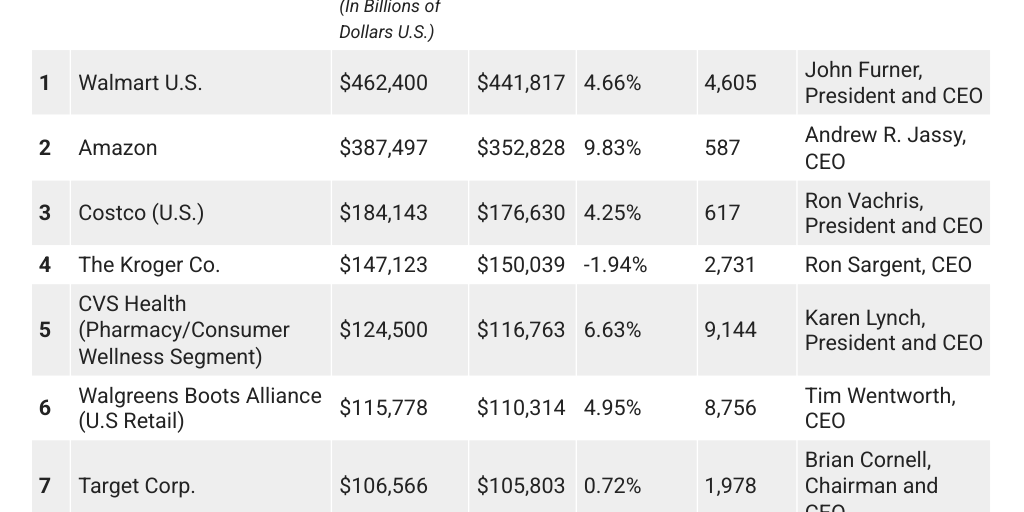The width and height of the screenshot is (1024, 512).
Task: Select The Kroger Co. name cell
Action: click(149, 265)
